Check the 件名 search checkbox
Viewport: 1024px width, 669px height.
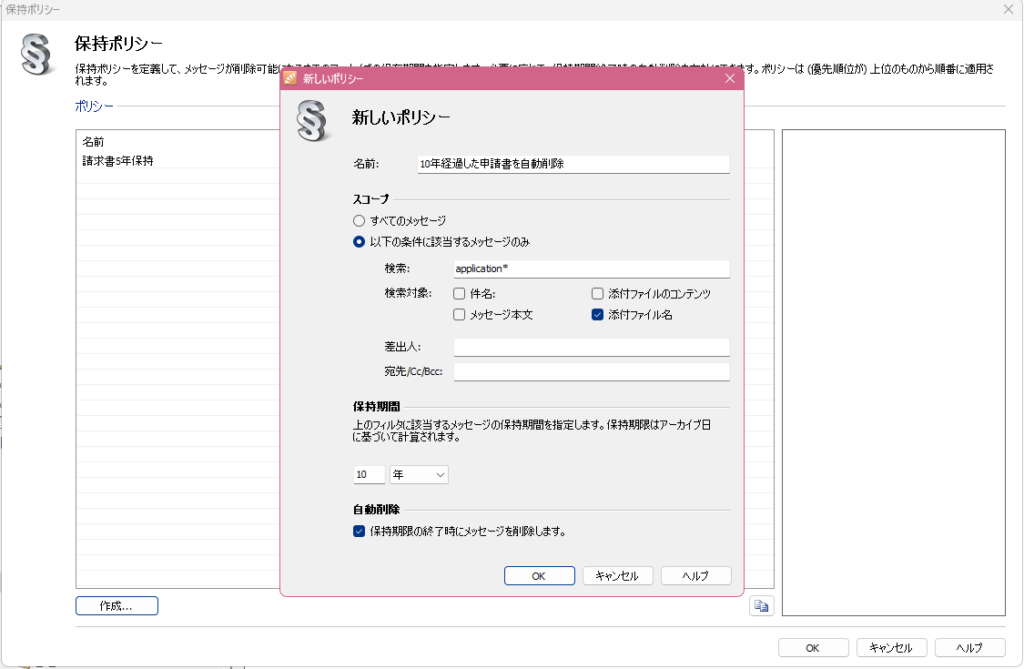[x=458, y=293]
